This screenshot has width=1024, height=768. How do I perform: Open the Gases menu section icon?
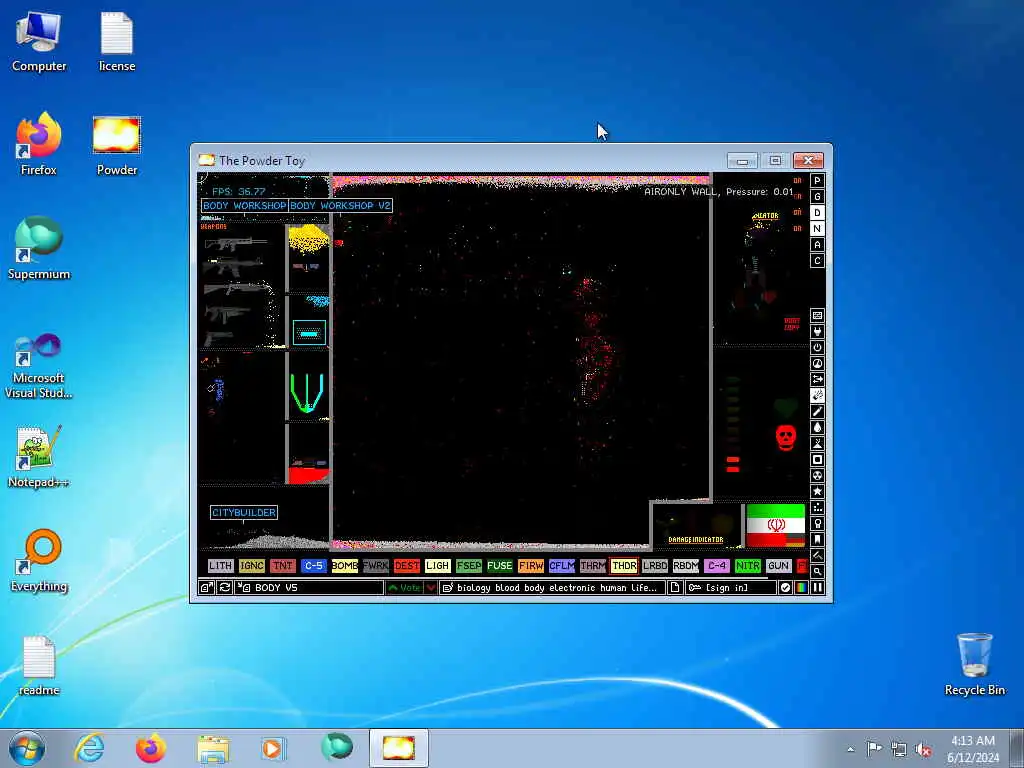point(817,411)
